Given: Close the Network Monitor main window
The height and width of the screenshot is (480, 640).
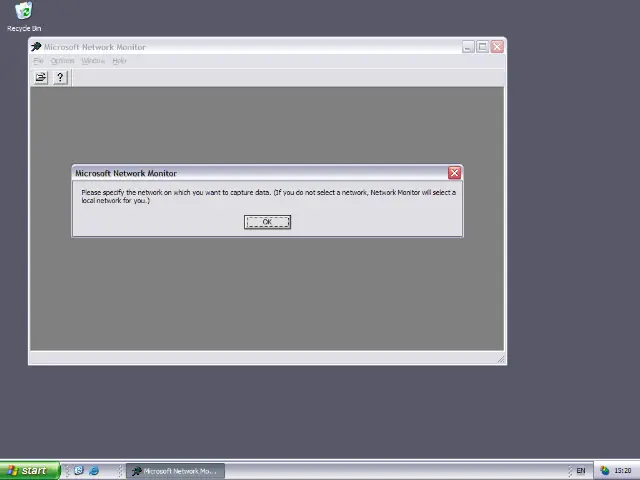Looking at the screenshot, I should 497,47.
